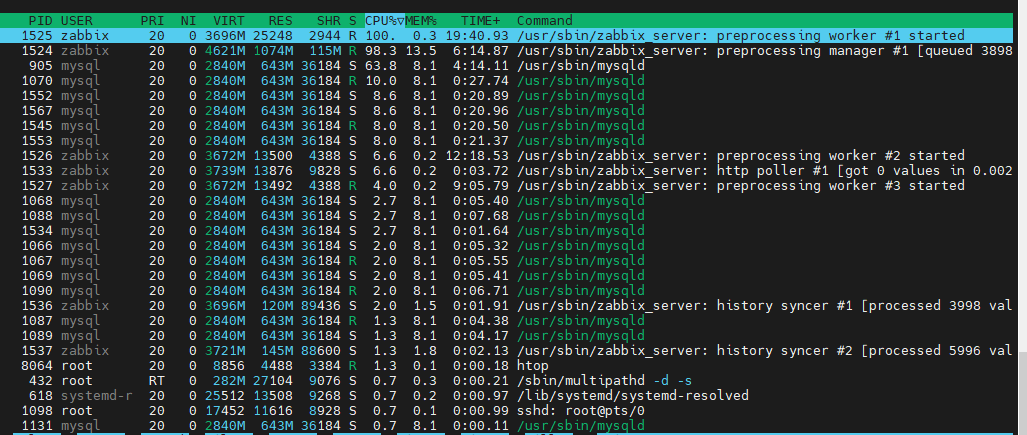Select the /sbin/multipathd -d -s process

coord(506,381)
